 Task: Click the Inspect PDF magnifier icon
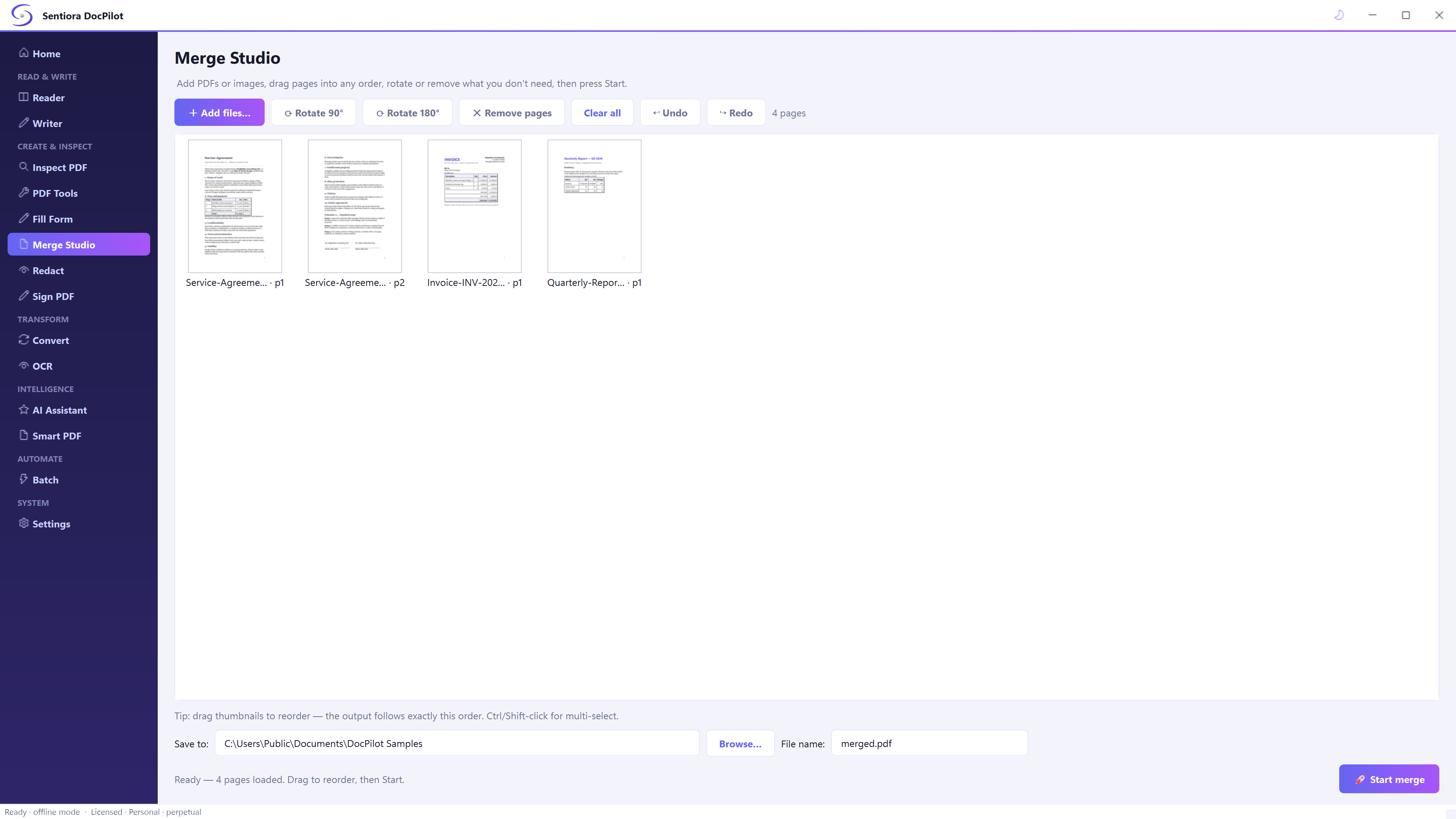tap(24, 167)
